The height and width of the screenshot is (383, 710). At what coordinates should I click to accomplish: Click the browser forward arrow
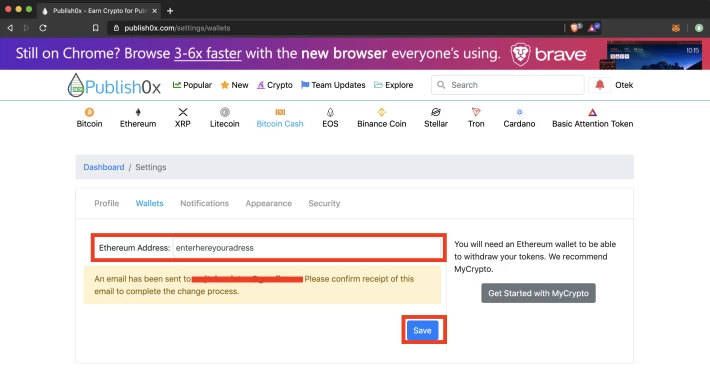coord(26,28)
